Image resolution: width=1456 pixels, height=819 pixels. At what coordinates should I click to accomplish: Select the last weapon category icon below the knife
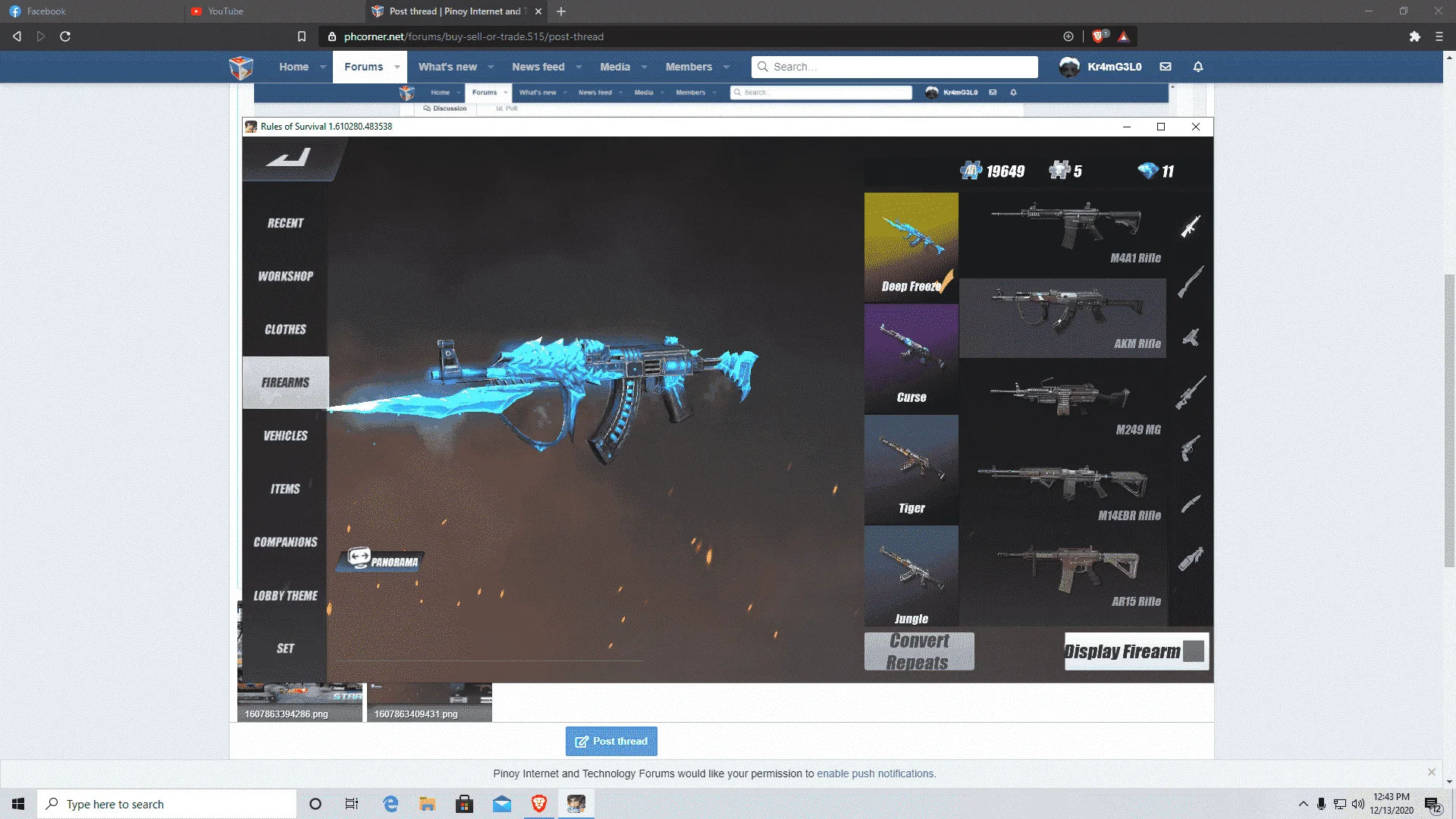(1191, 559)
